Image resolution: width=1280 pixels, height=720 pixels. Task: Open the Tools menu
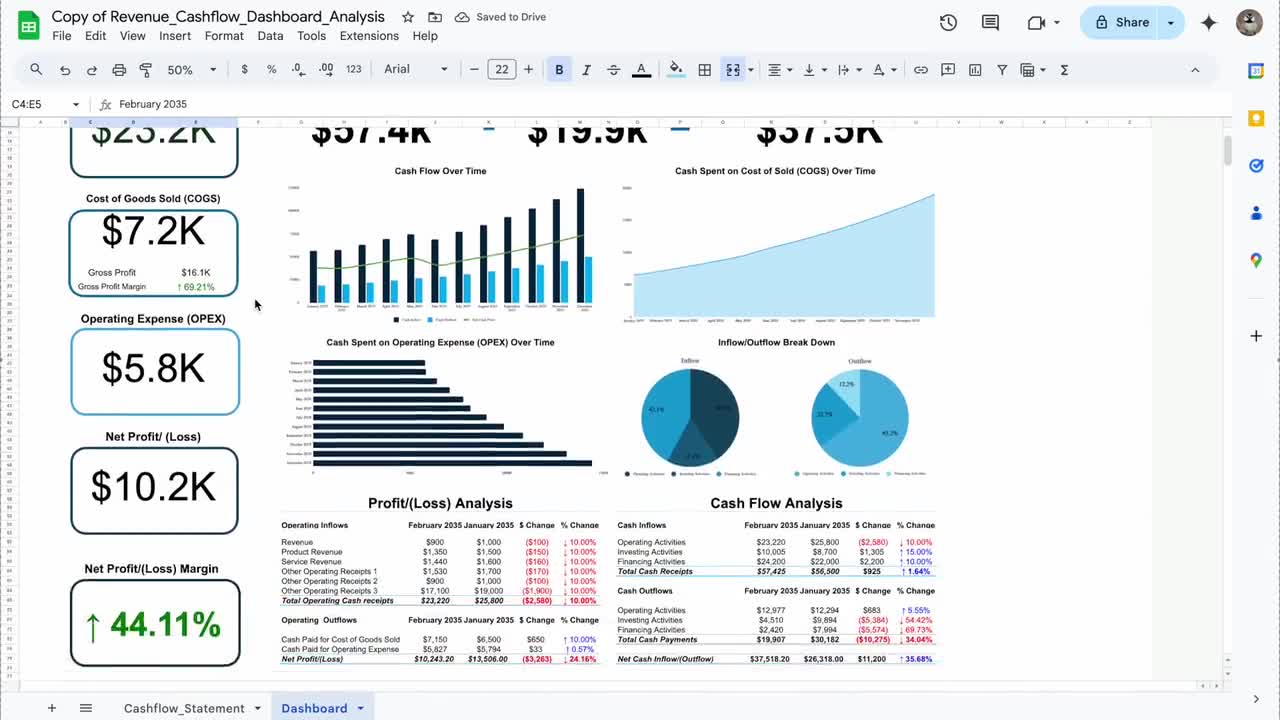(x=311, y=36)
